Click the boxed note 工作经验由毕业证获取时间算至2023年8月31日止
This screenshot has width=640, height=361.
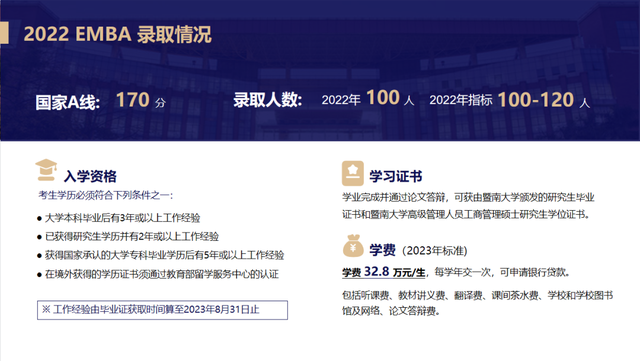coord(162,310)
